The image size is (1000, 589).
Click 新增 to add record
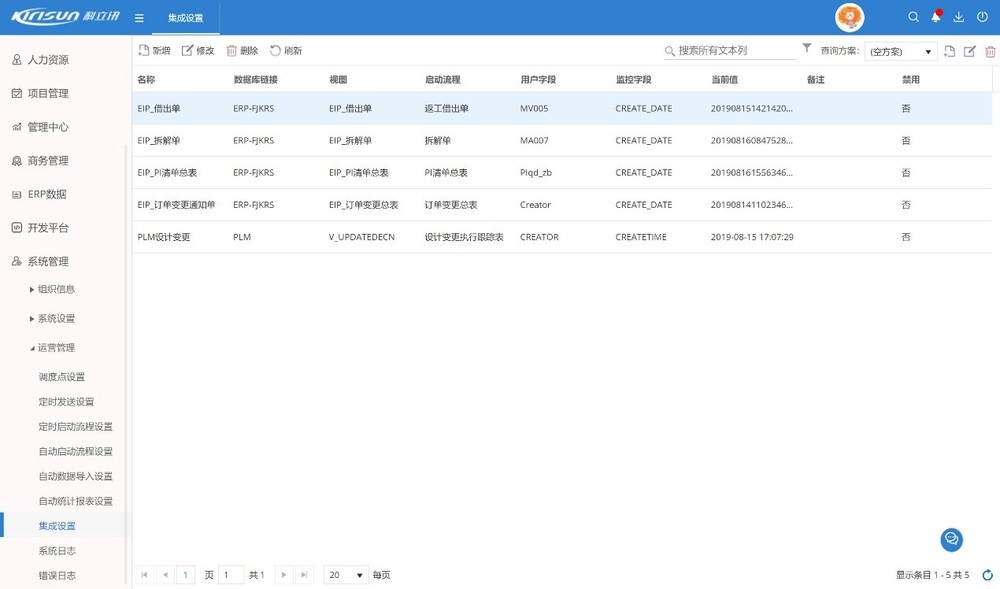[154, 50]
